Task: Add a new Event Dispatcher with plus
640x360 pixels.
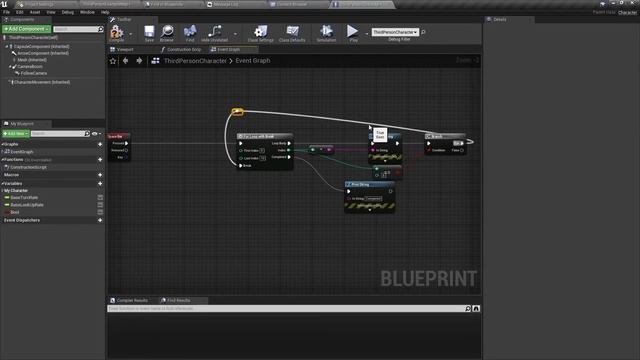Action: pyautogui.click(x=100, y=220)
